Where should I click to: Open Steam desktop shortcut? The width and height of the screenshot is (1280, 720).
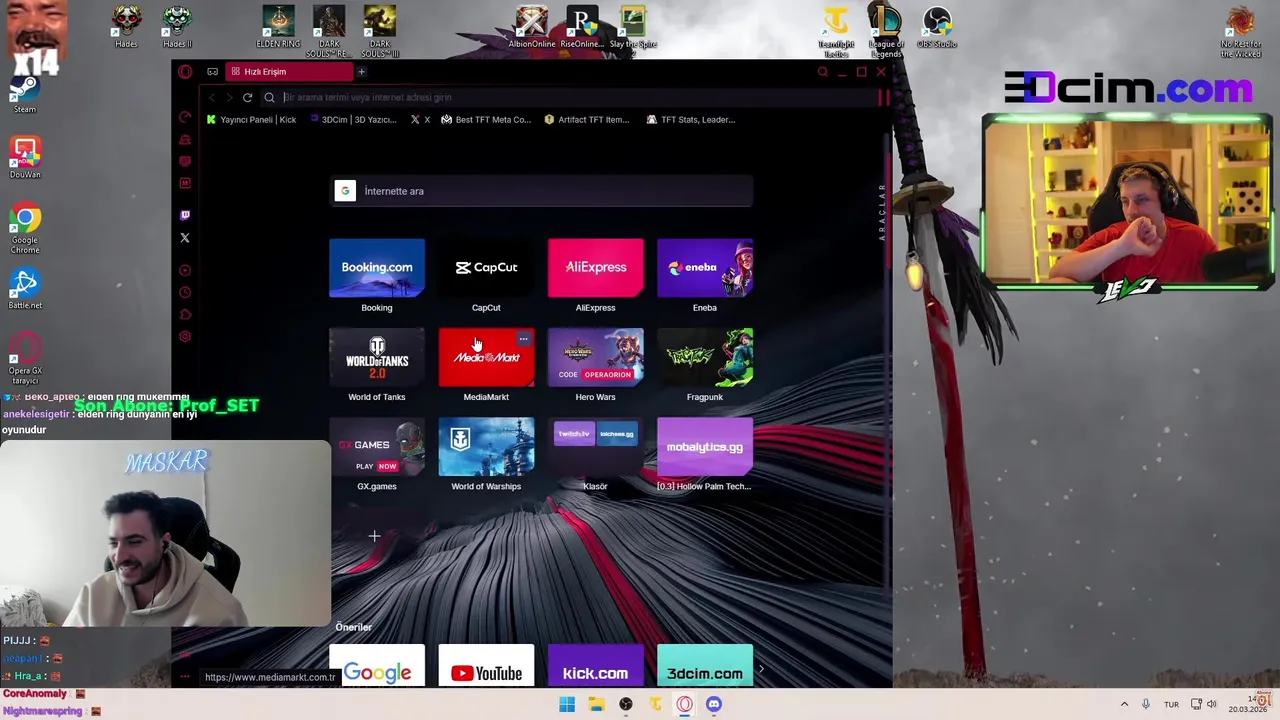pyautogui.click(x=25, y=95)
